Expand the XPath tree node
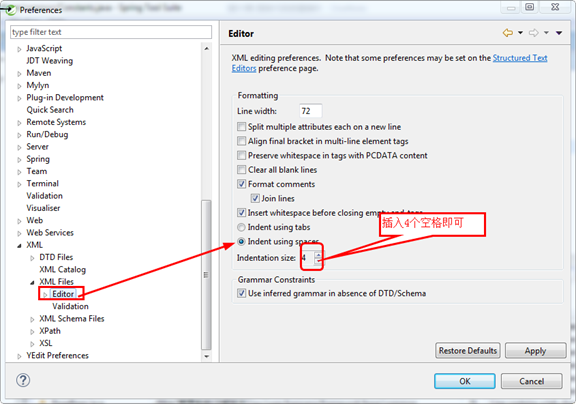The width and height of the screenshot is (576, 404). 32,332
